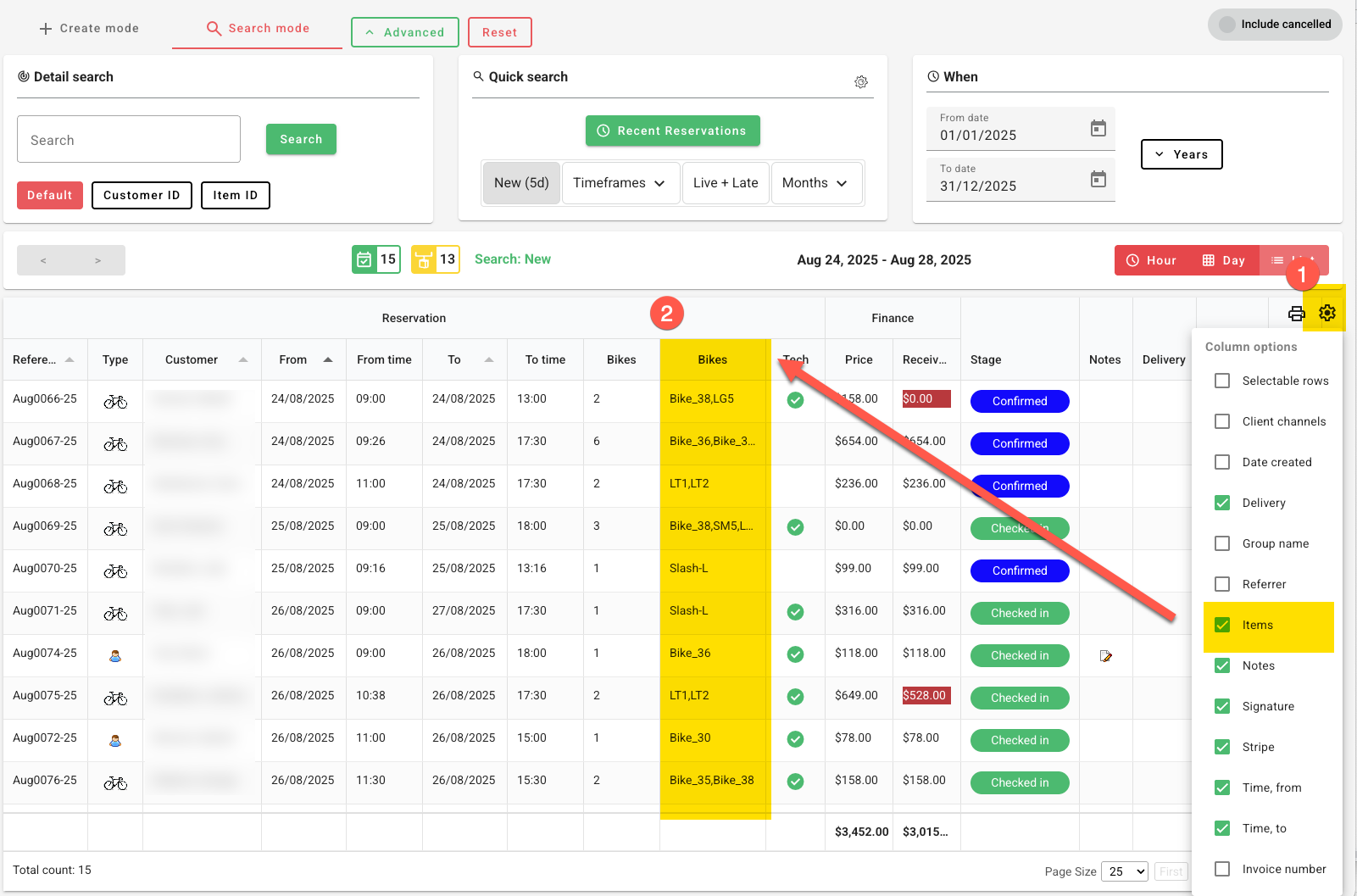Viewport: 1357px width, 896px height.
Task: Click the yellow items count icon
Action: [424, 259]
